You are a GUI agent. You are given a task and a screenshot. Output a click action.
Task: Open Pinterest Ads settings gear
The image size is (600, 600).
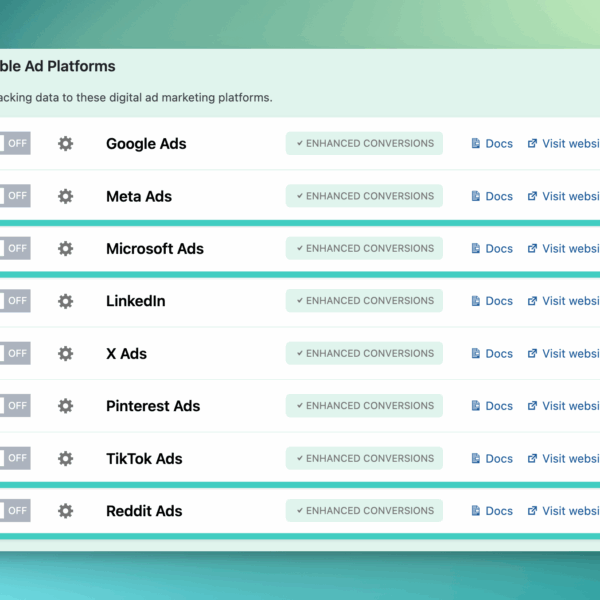(x=65, y=406)
